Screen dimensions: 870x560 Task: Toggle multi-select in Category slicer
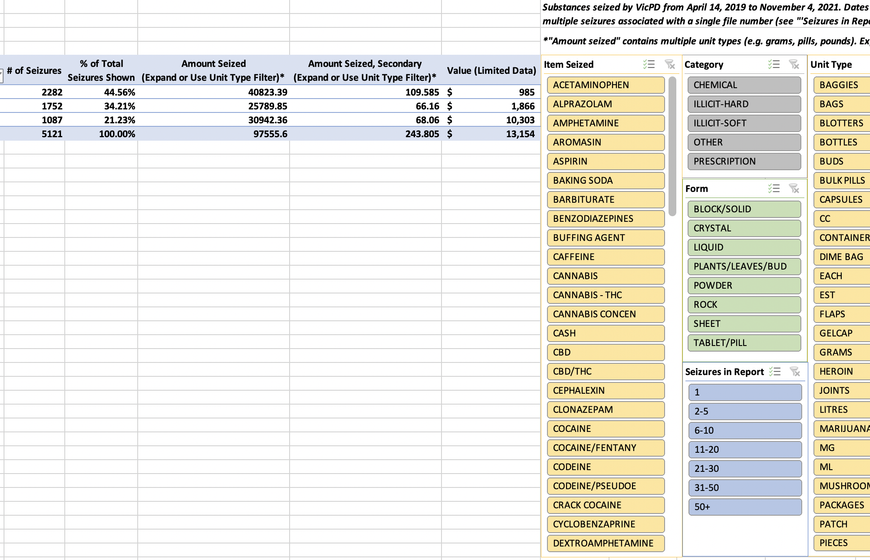(x=773, y=64)
